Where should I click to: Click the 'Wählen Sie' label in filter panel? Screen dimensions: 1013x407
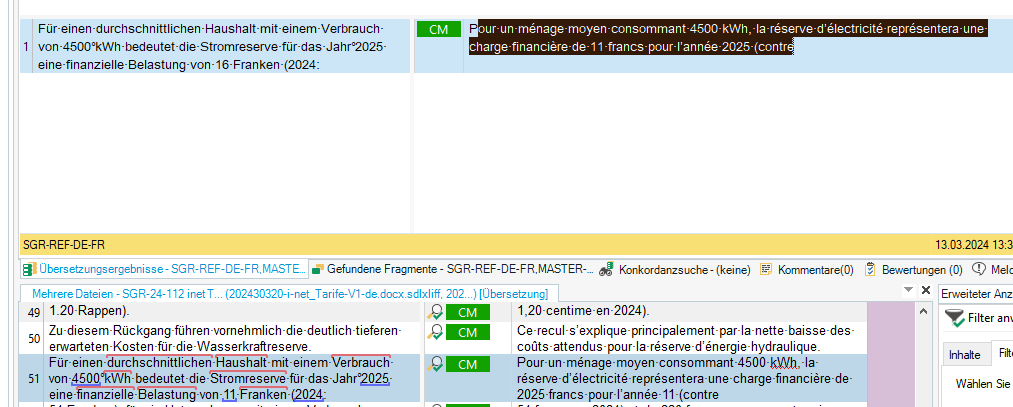983,383
